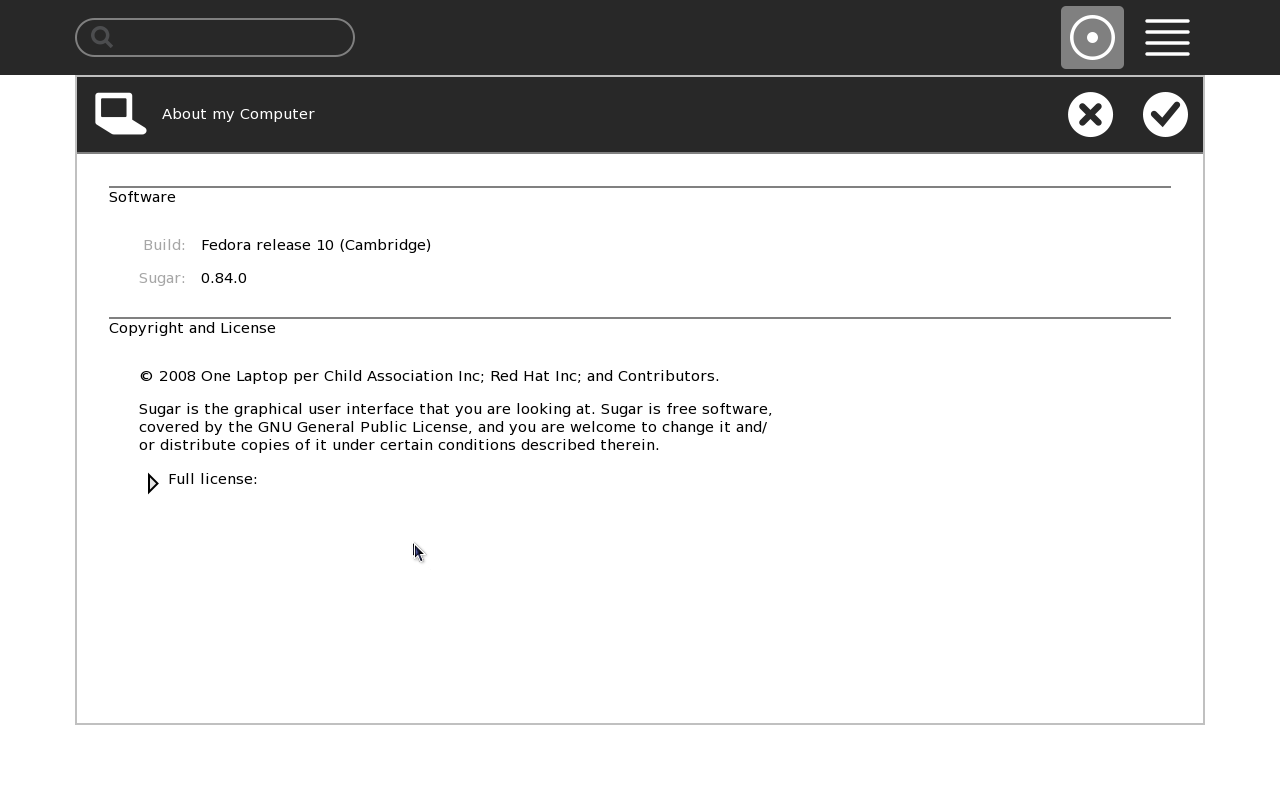Click the "Sugar:" label
Screen dimensions: 1280x800
click(x=162, y=278)
